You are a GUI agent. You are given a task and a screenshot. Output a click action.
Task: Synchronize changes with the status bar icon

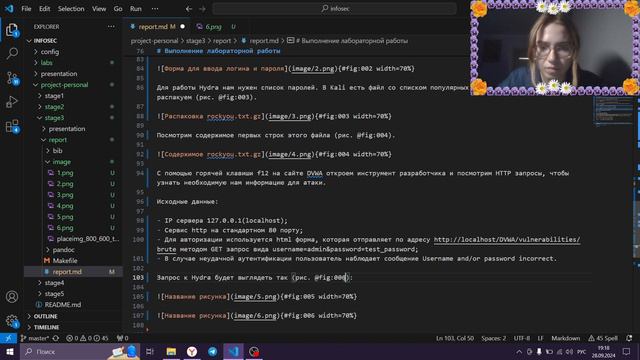point(56,338)
